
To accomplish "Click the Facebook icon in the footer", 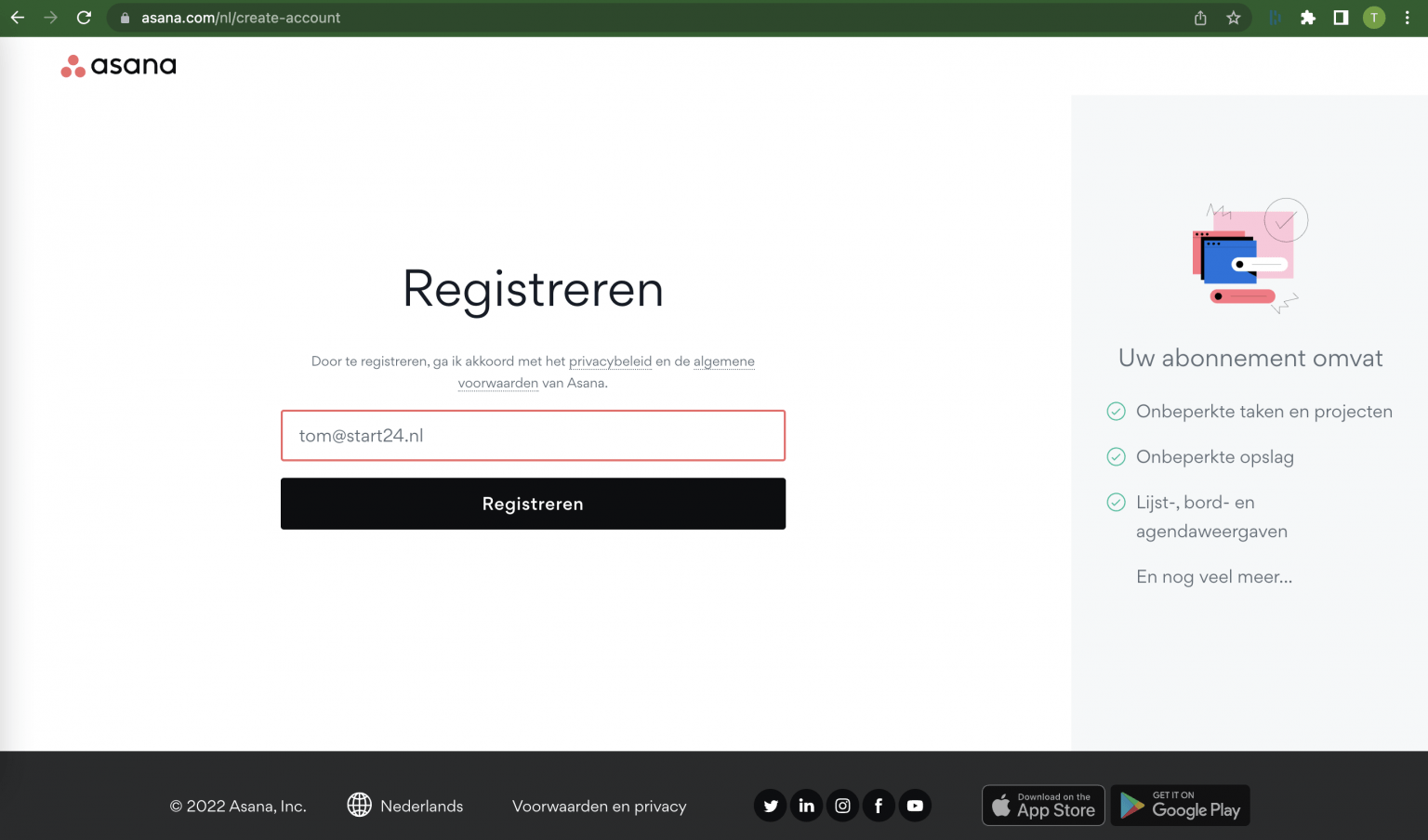I will click(x=879, y=806).
